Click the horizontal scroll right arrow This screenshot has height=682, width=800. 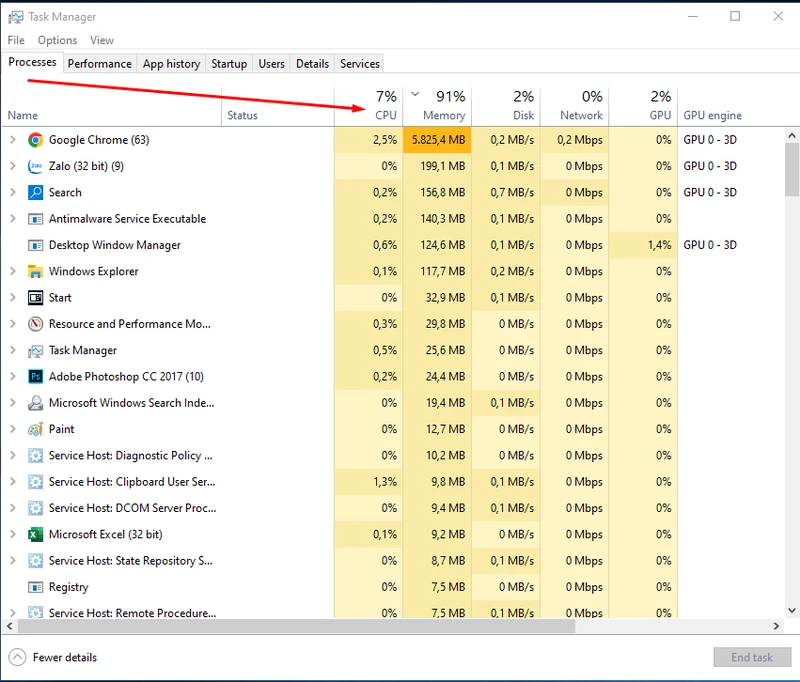777,626
